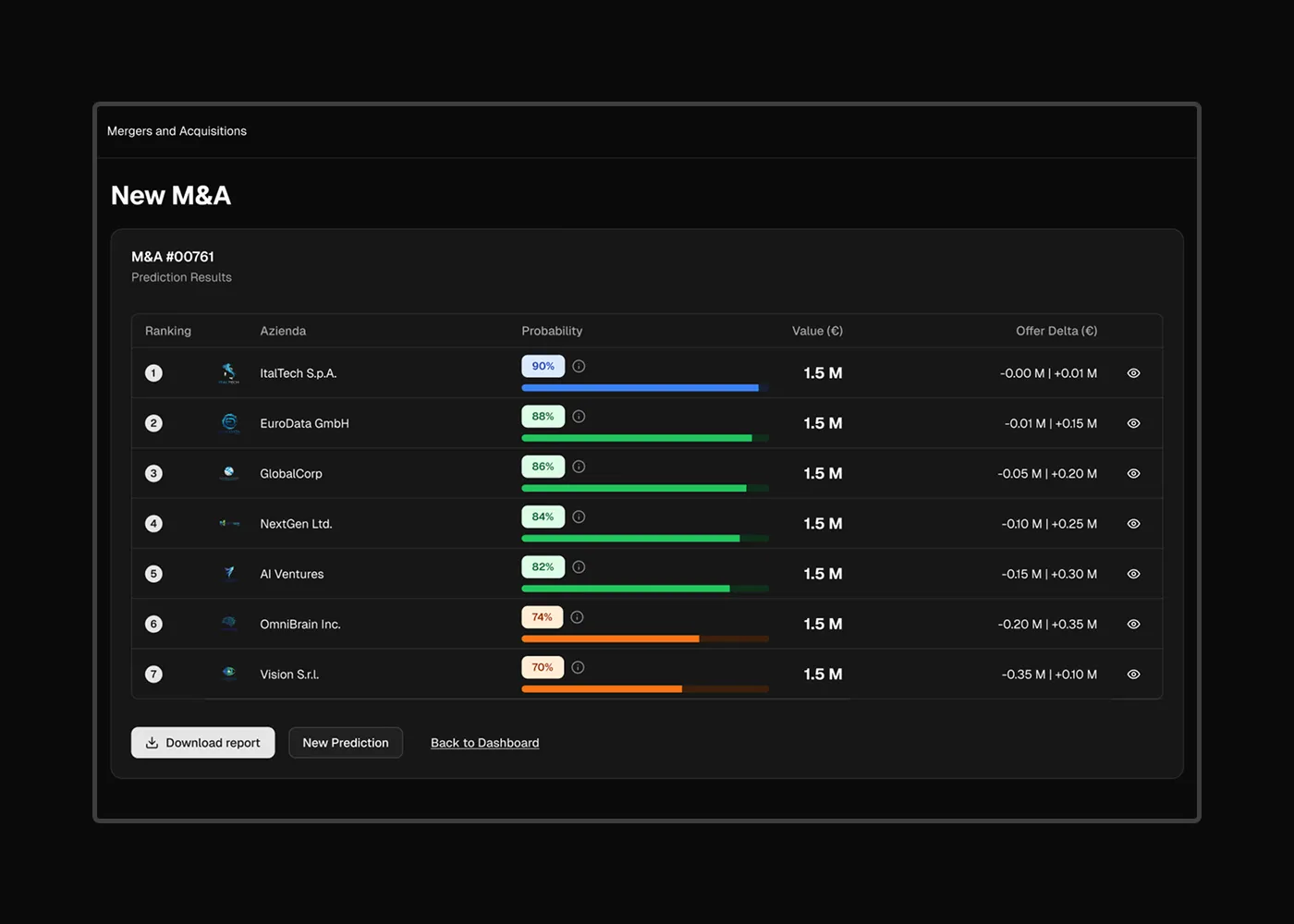Toggle the eye icon for the ItalTech row
The width and height of the screenshot is (1294, 924).
[1133, 373]
